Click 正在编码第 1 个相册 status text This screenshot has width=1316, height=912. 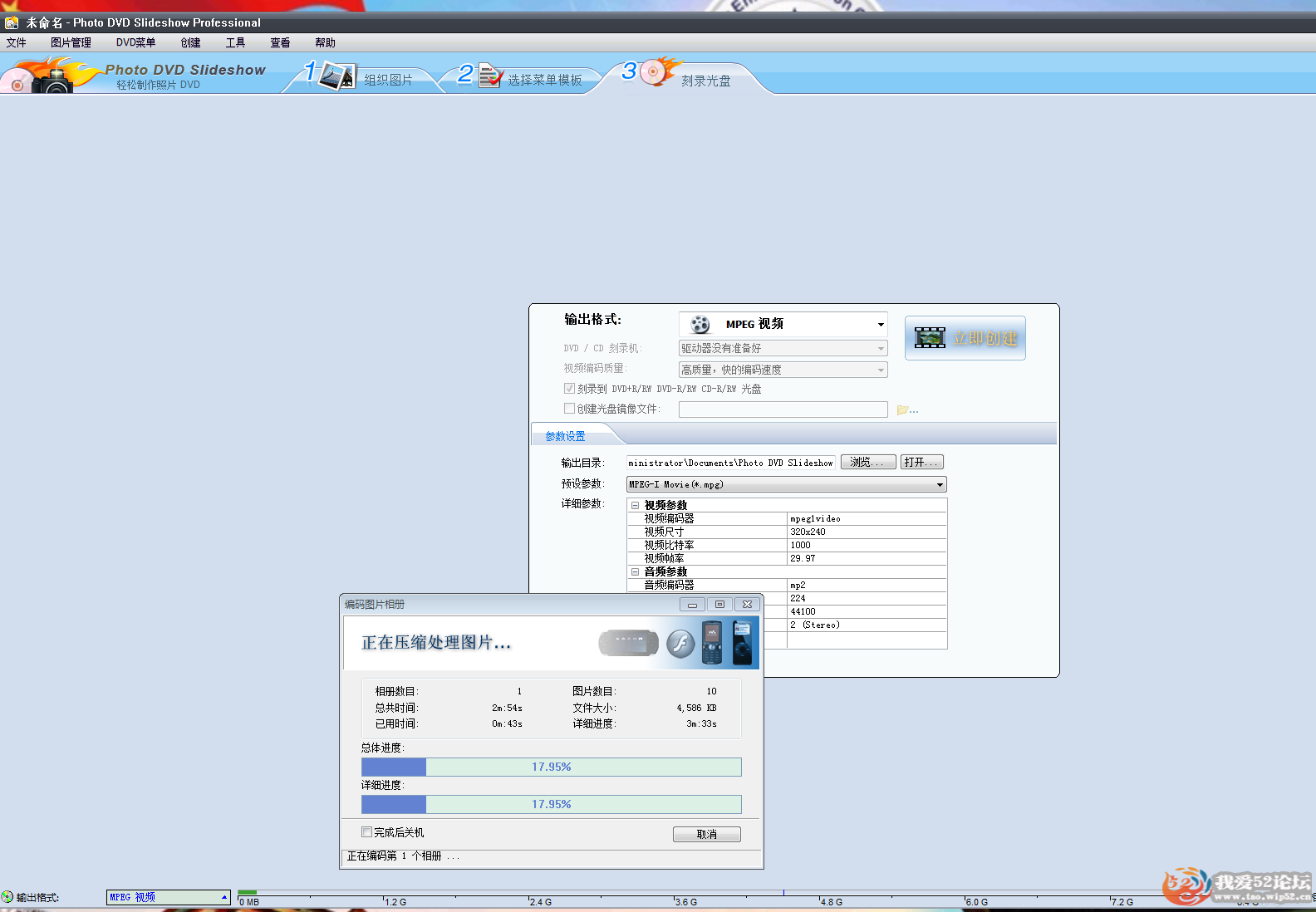(x=403, y=856)
